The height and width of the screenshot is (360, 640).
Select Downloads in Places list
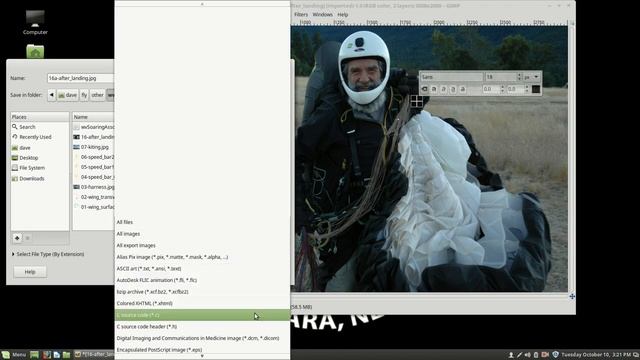coord(40,178)
